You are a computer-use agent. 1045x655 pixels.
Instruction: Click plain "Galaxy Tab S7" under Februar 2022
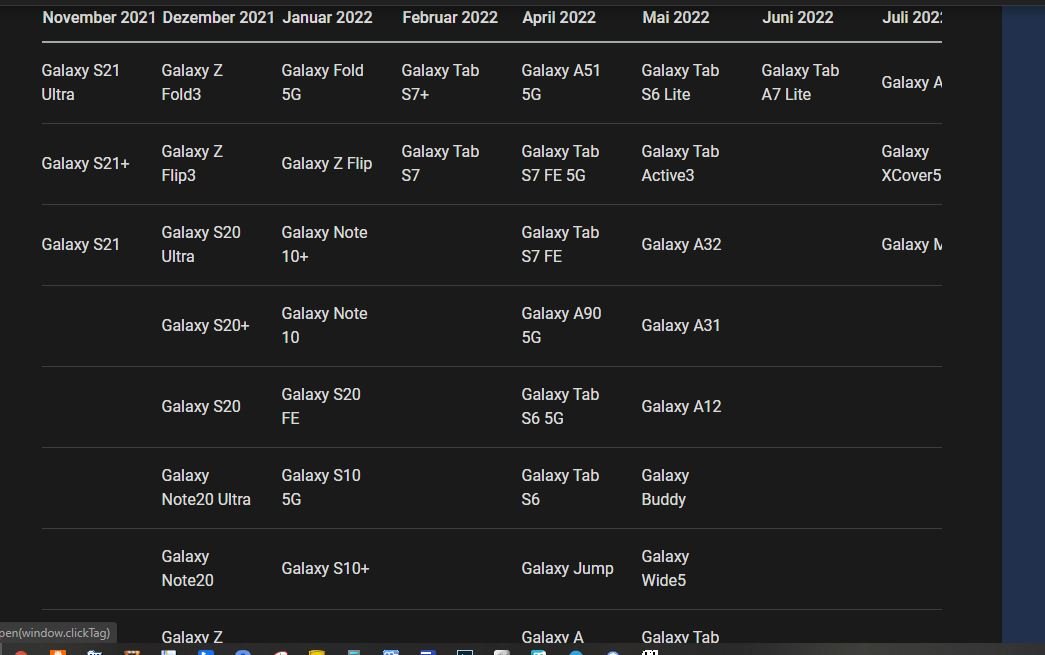tap(440, 164)
